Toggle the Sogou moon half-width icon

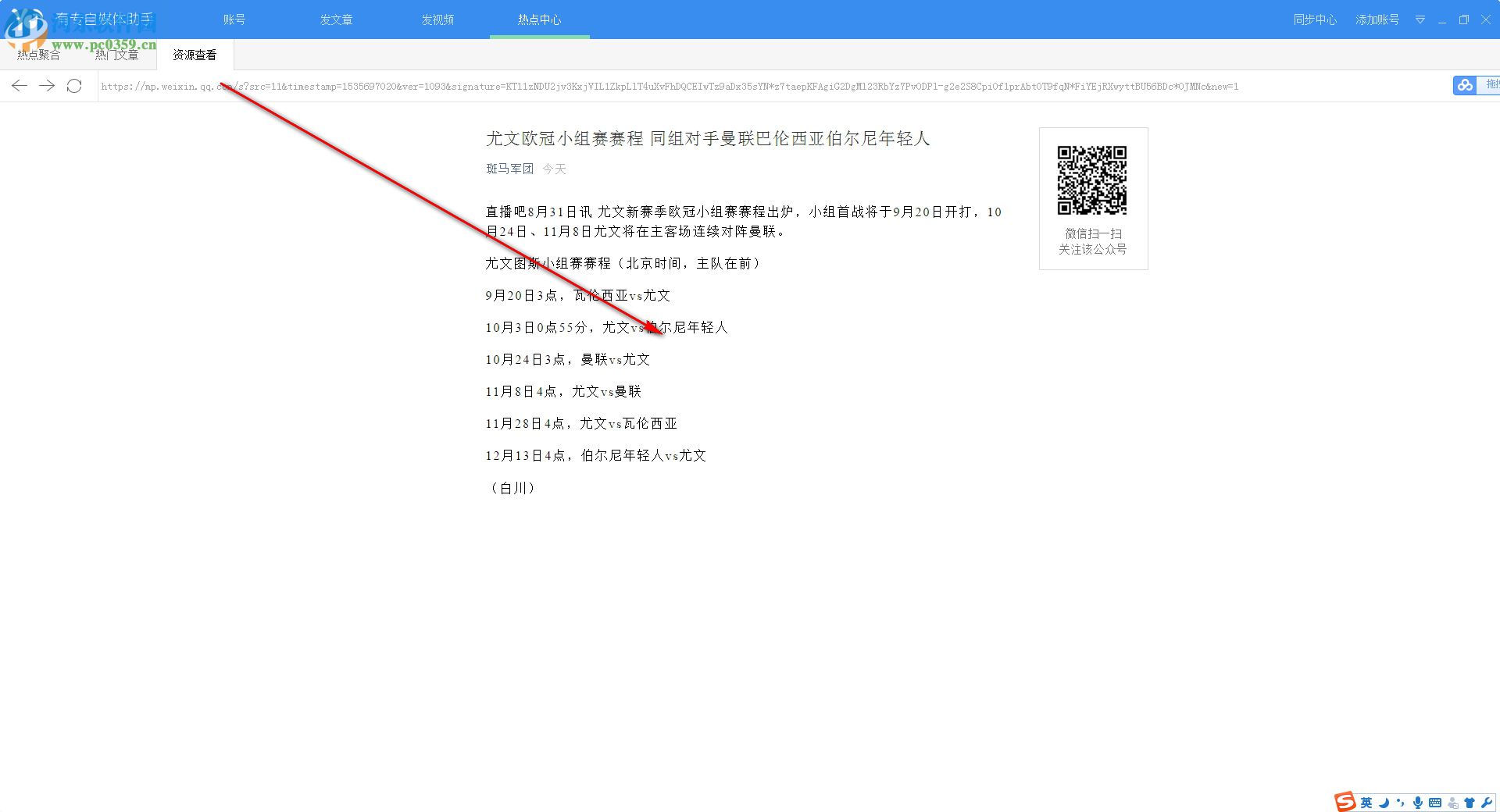click(1384, 803)
